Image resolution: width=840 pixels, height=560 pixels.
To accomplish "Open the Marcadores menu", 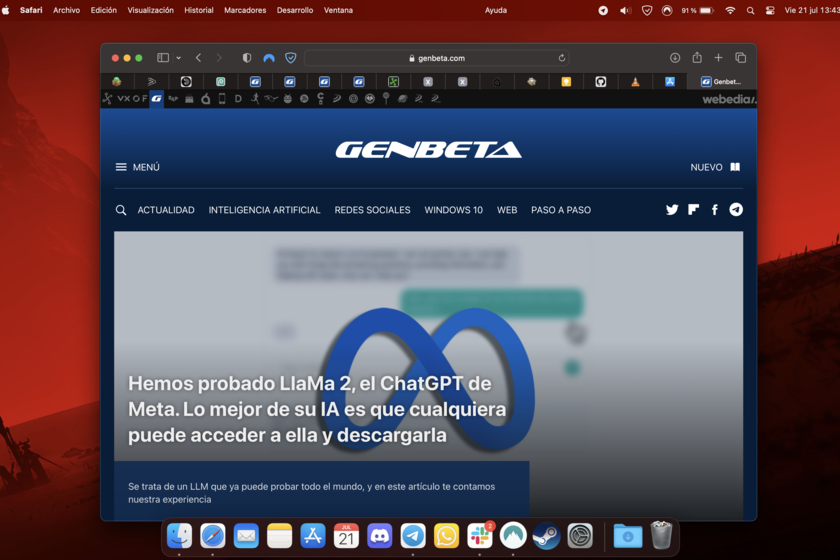I will coord(245,10).
